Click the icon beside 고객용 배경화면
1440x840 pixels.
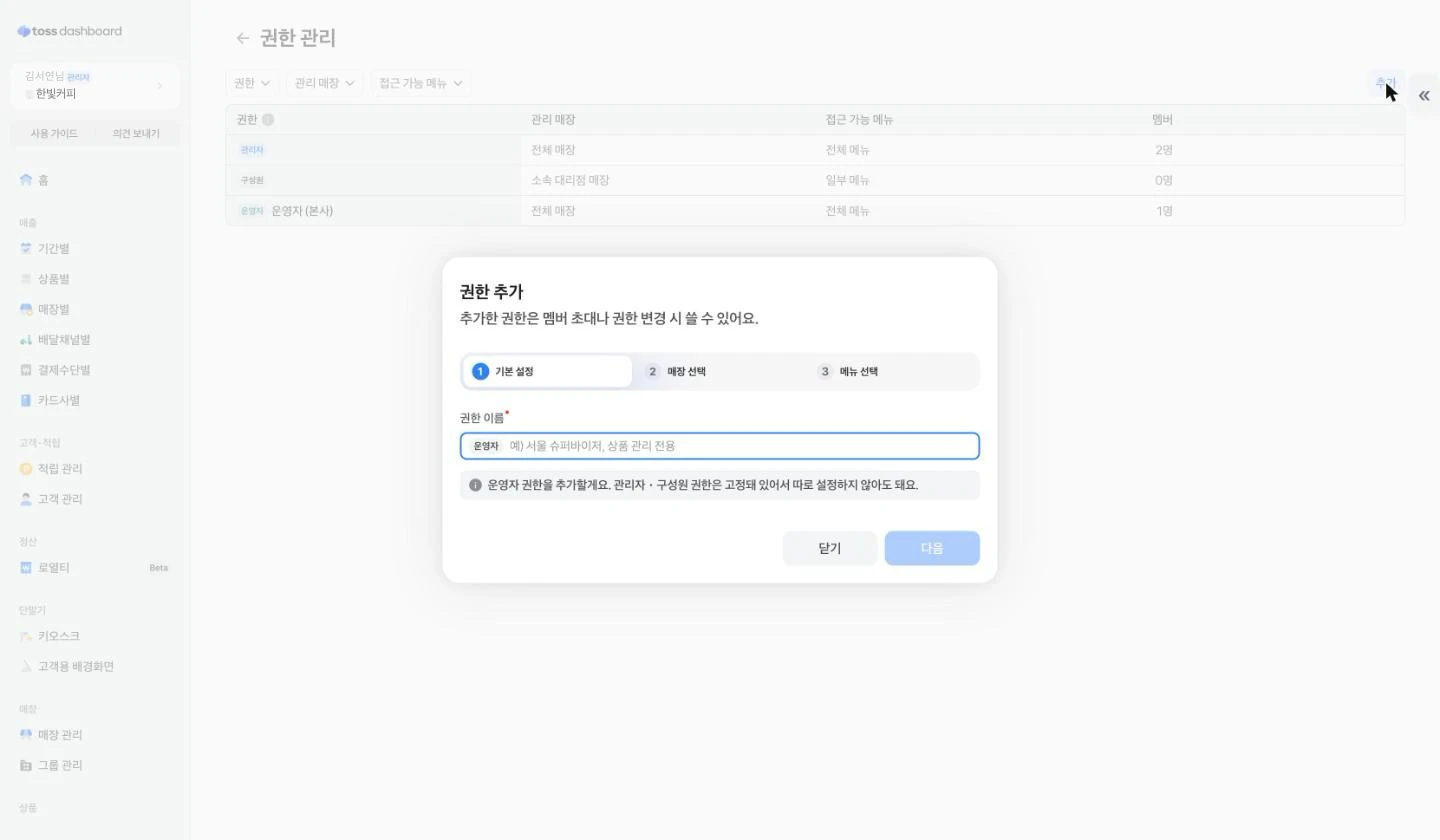coord(26,666)
